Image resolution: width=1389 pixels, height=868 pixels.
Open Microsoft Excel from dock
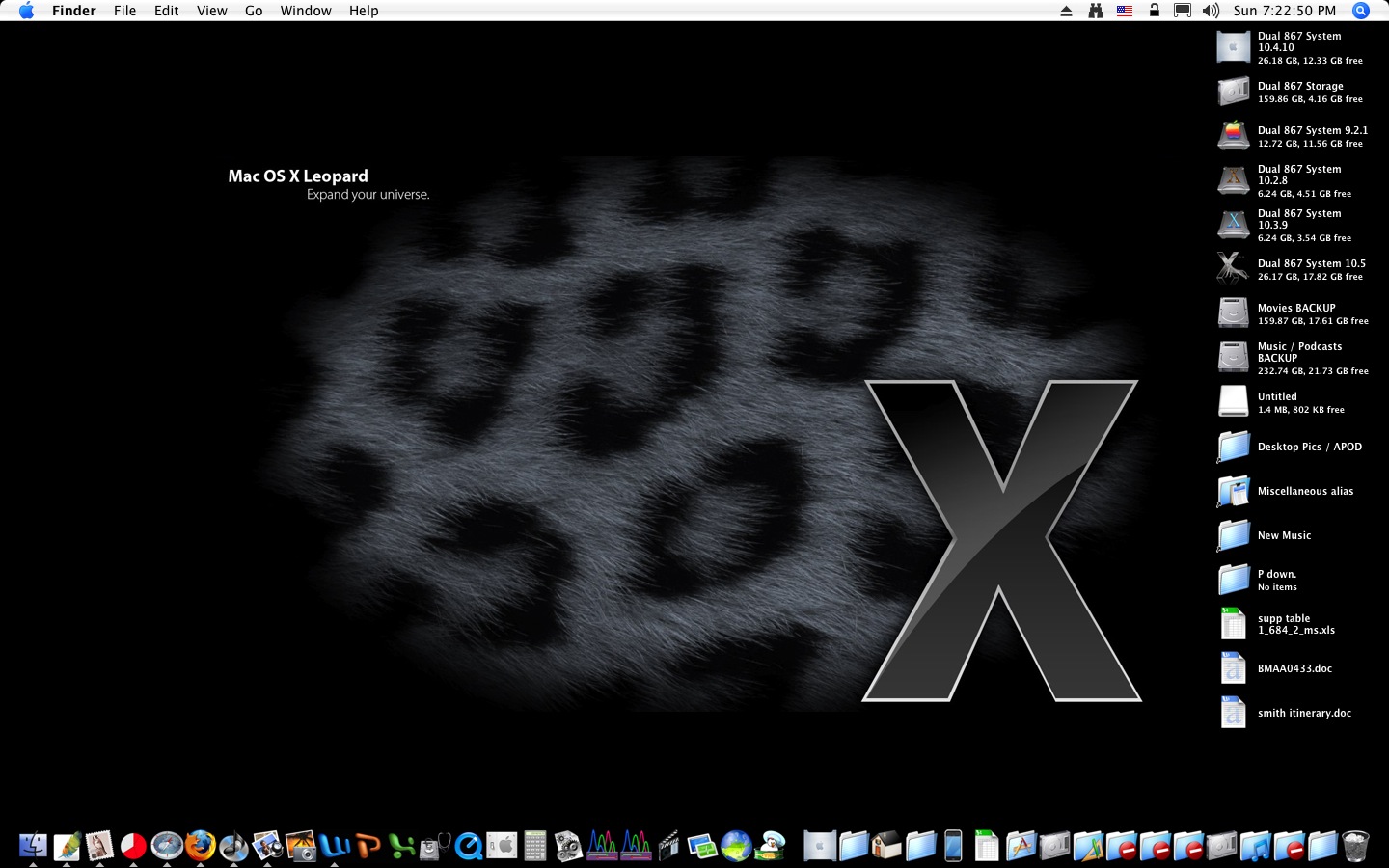(x=401, y=846)
